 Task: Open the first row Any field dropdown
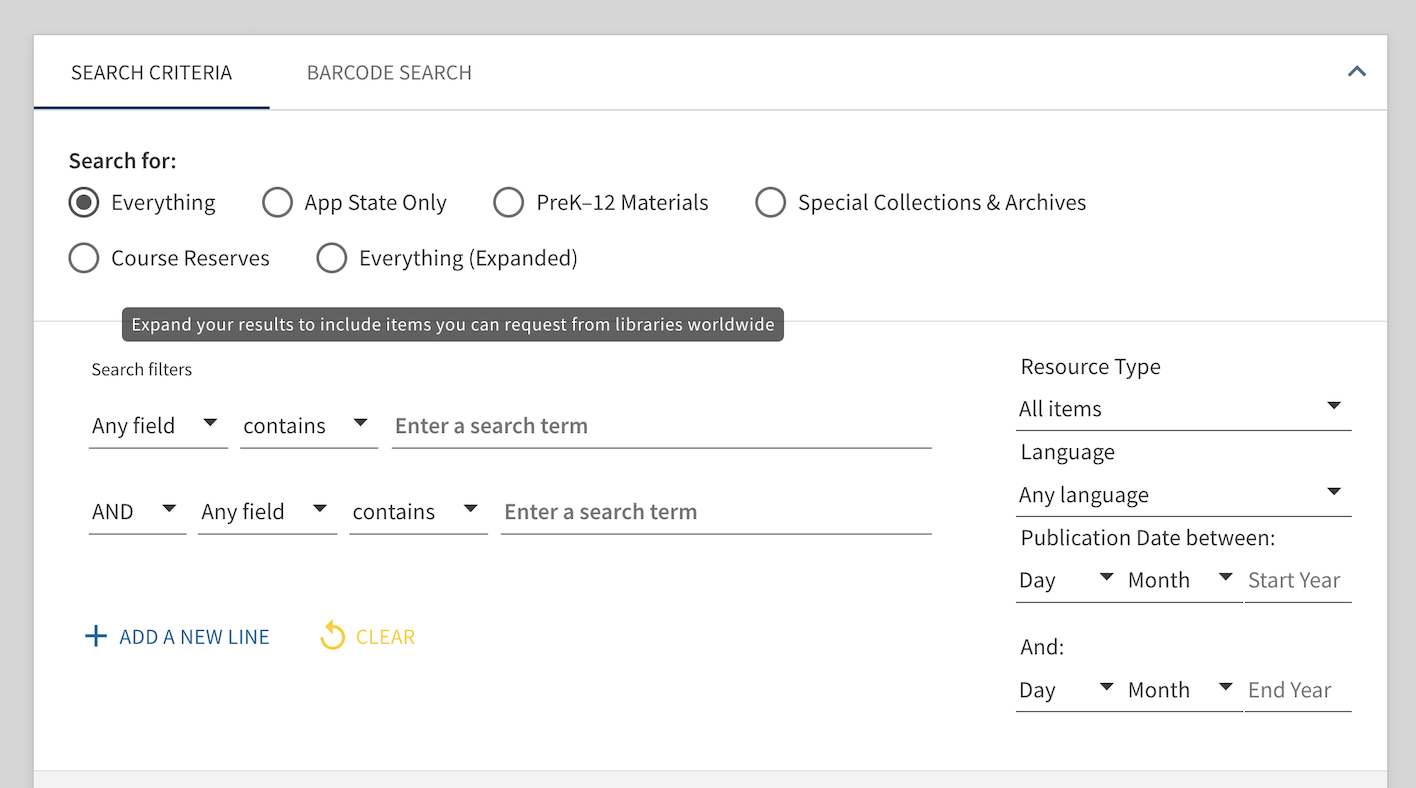point(158,426)
